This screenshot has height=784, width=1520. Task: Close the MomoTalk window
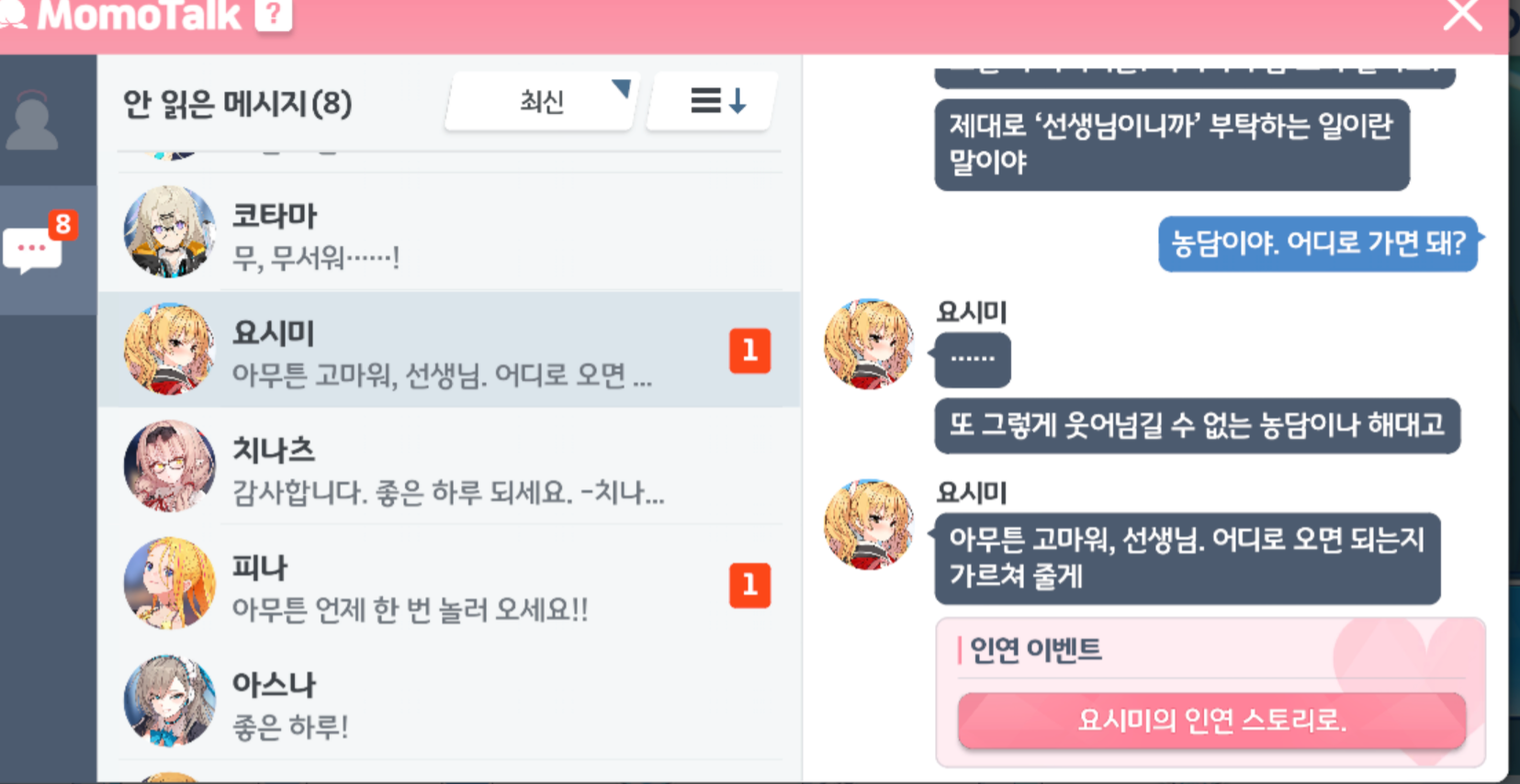coord(1462,15)
